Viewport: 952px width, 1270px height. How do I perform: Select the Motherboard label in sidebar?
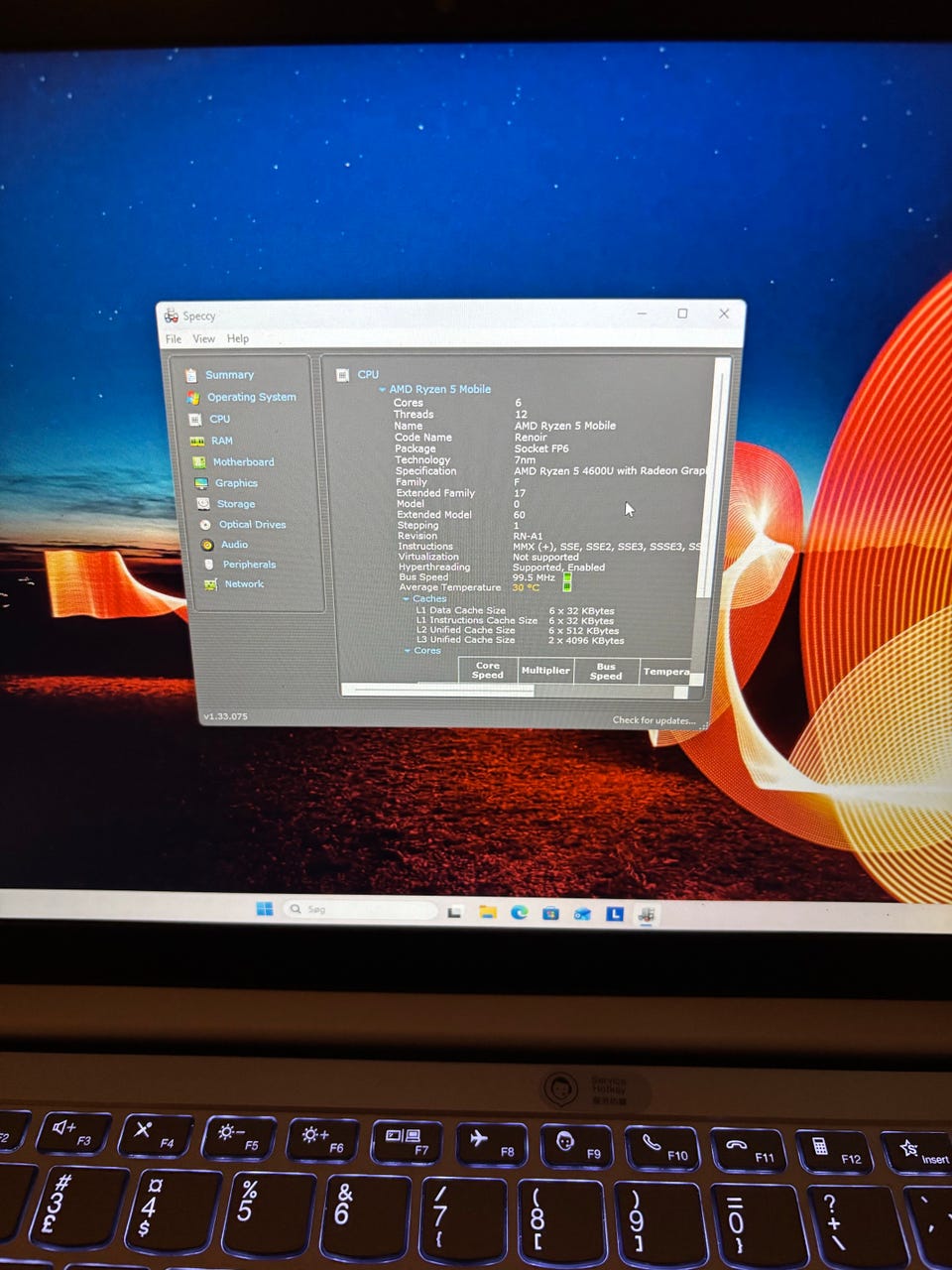(243, 462)
